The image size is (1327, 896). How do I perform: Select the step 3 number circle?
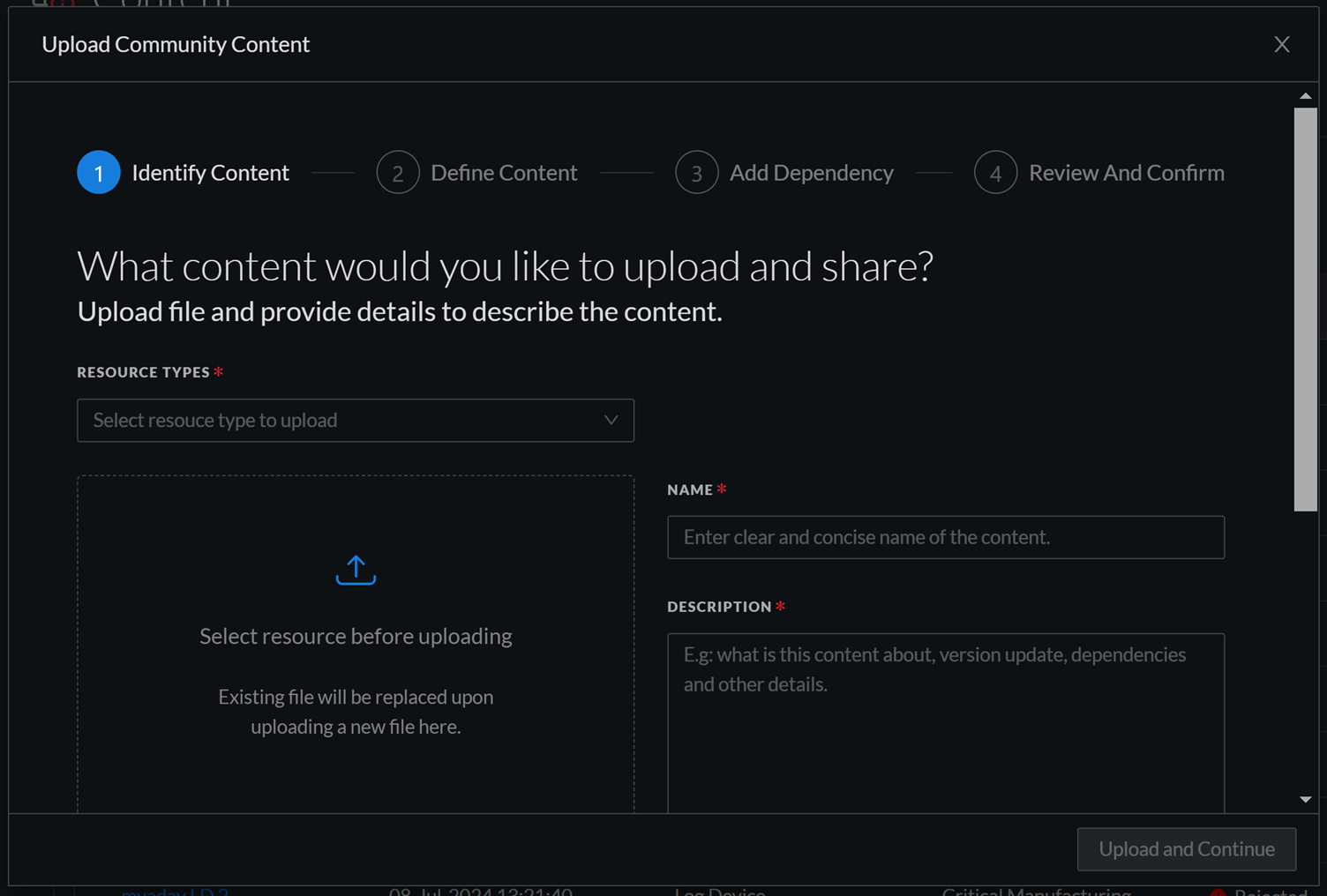696,173
